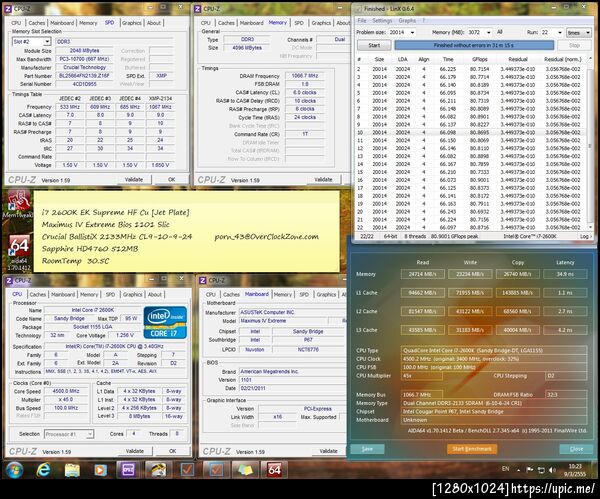Click Memory Read value 24714 MB/s

pyautogui.click(x=422, y=274)
